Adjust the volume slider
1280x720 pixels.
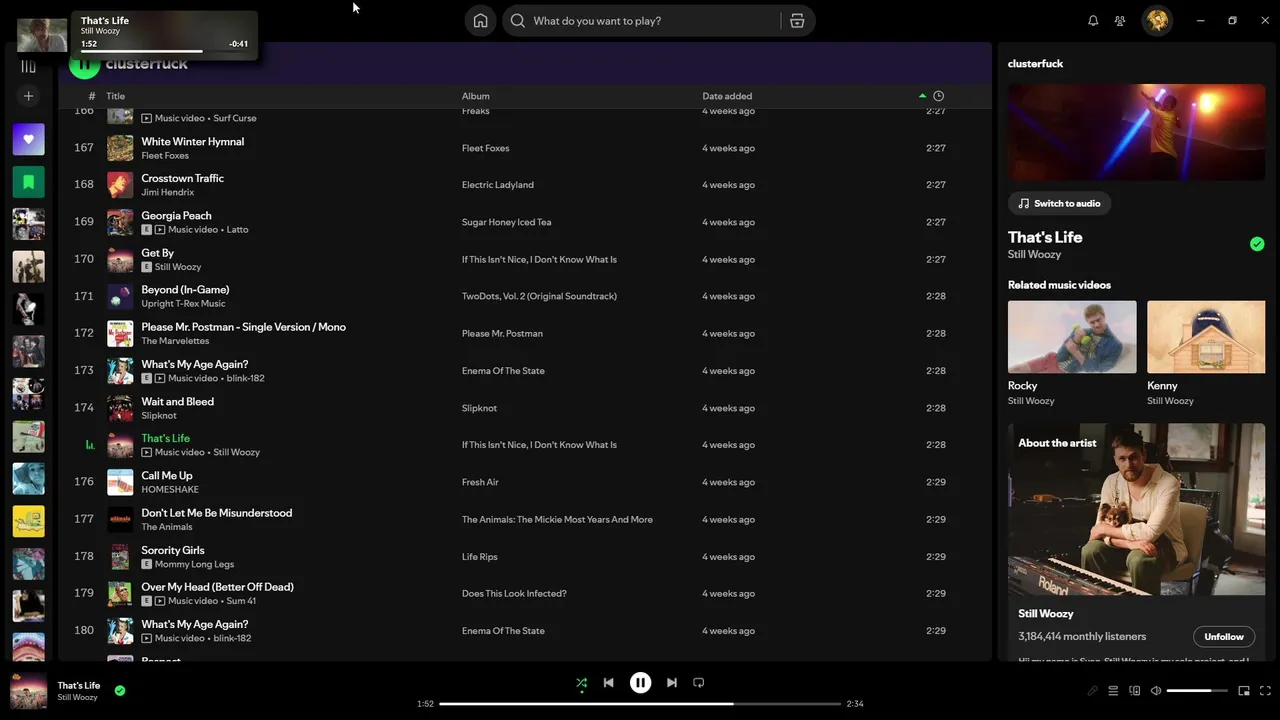click(x=1197, y=691)
